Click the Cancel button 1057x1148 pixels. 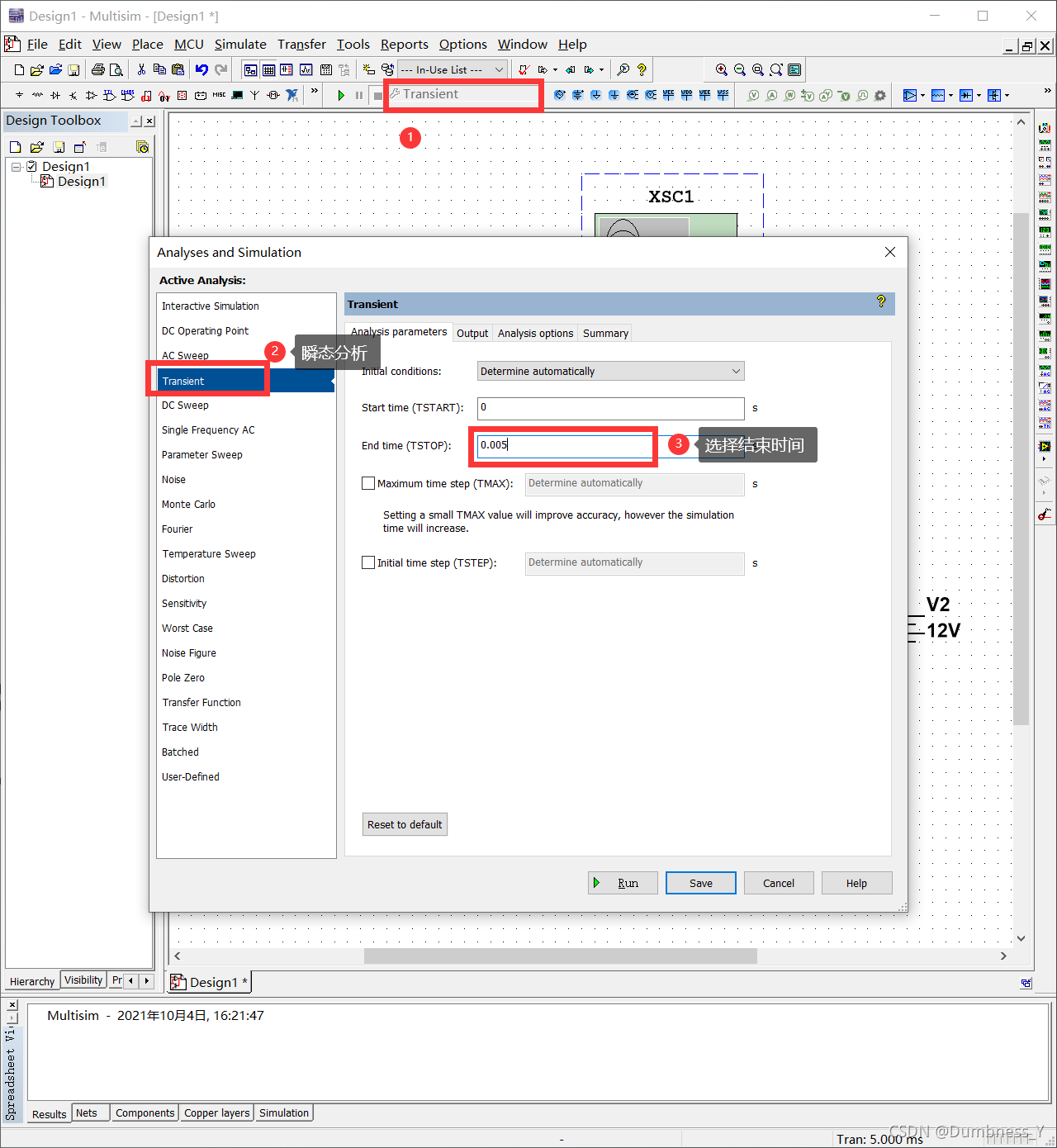point(779,883)
